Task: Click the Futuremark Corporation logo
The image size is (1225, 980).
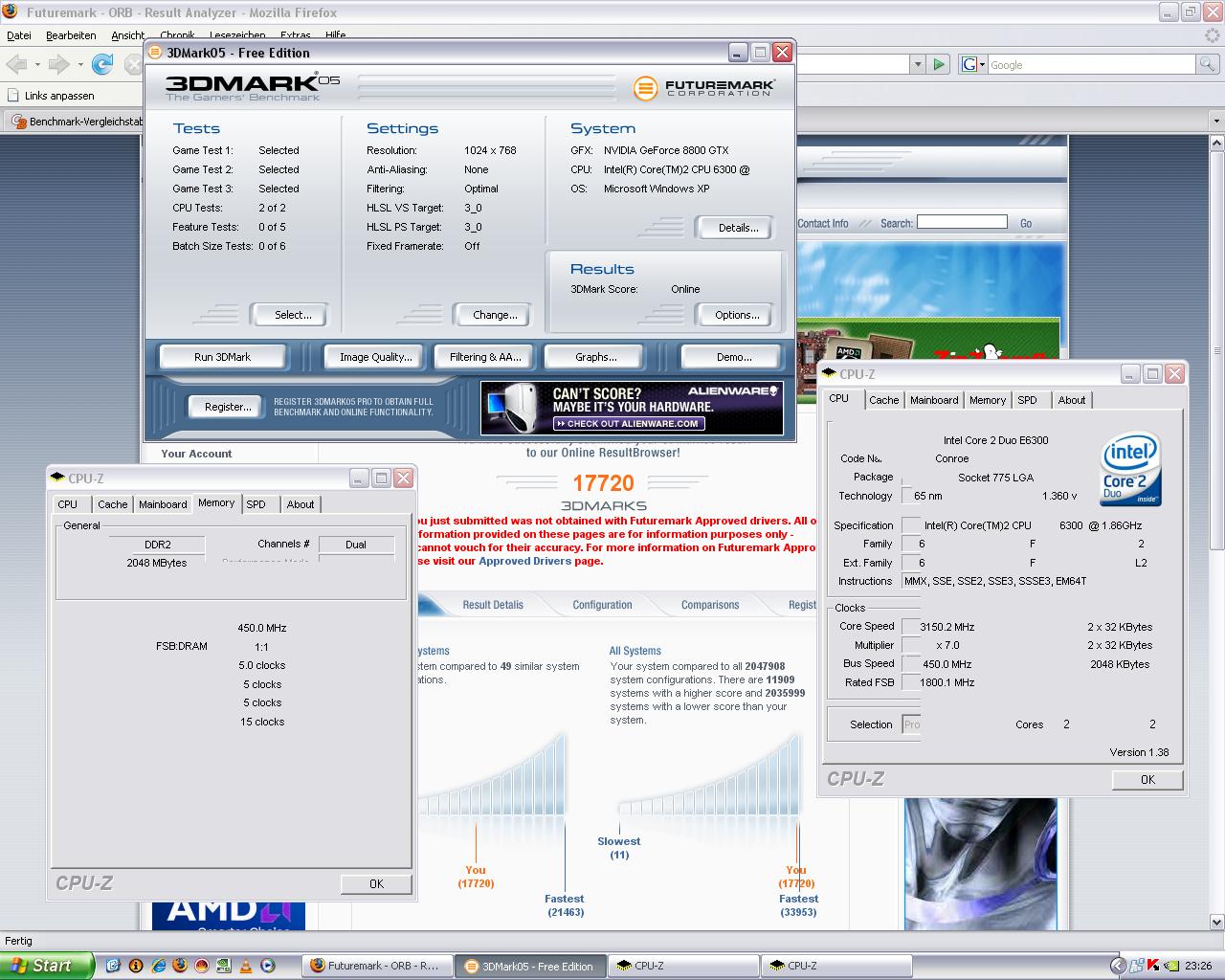Action: click(x=703, y=88)
